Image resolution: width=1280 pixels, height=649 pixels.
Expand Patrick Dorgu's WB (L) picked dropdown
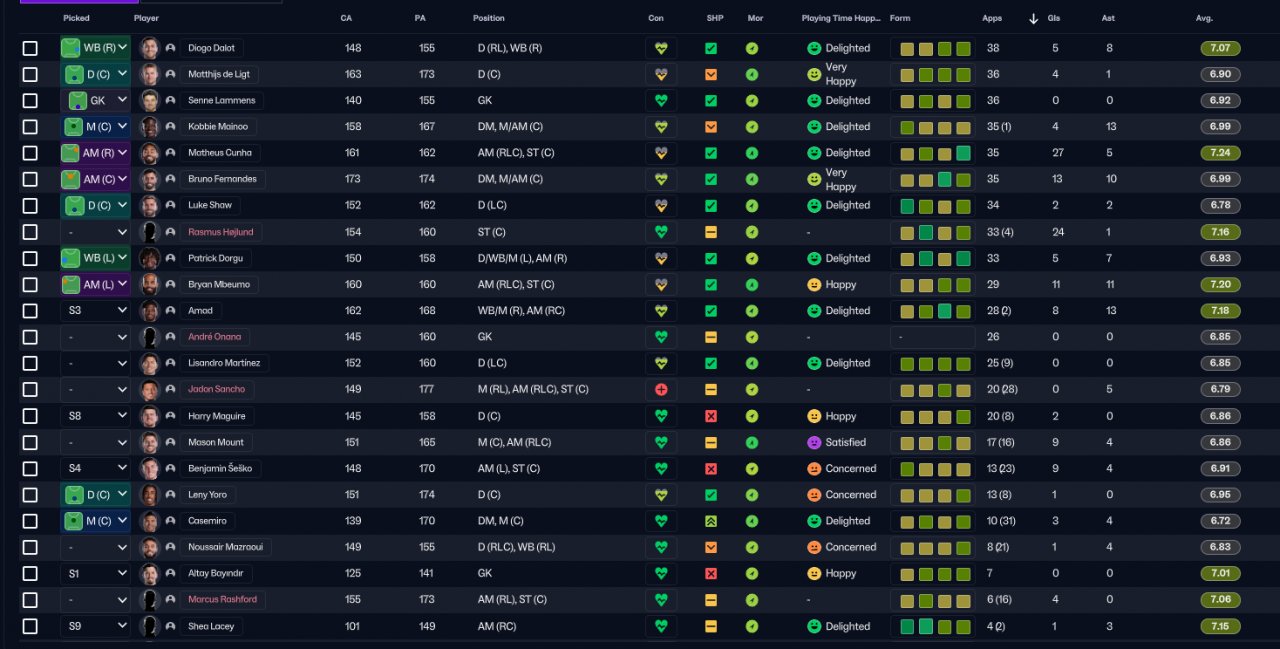click(95, 258)
